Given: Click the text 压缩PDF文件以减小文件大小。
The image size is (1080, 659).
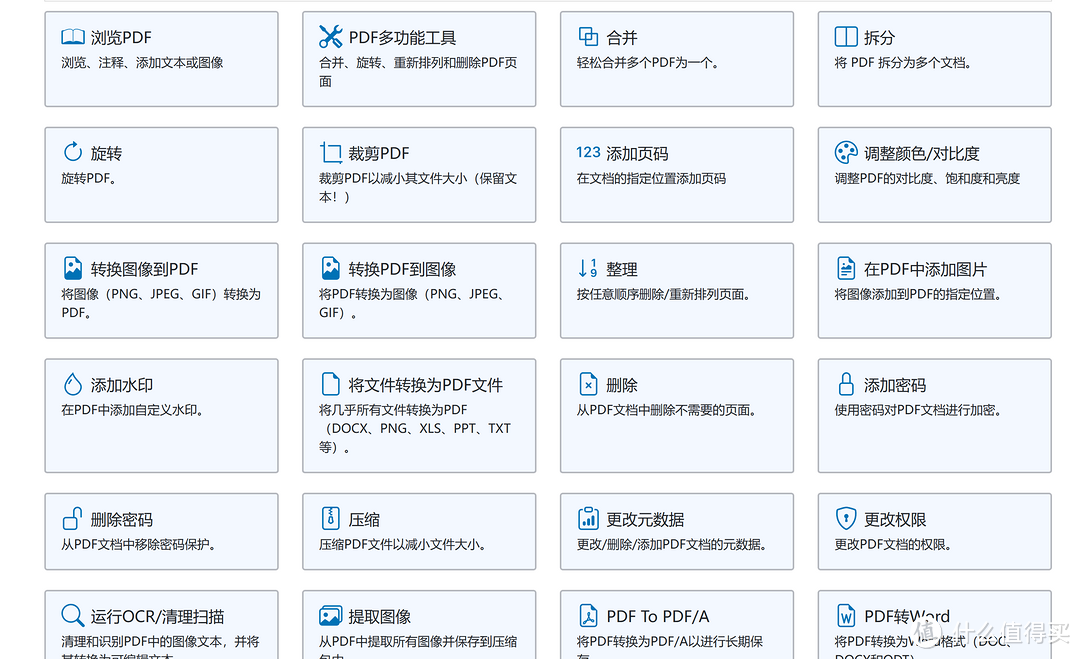Looking at the screenshot, I should pos(402,544).
